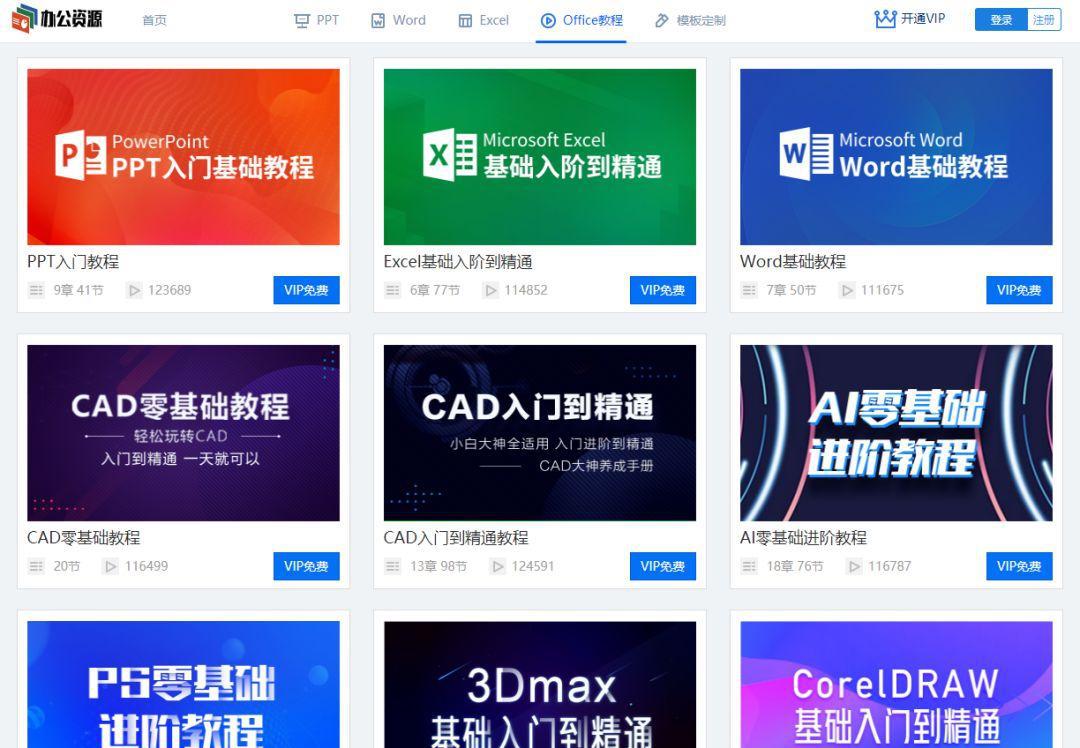Open the CAD入门到精通 dark thumbnail
This screenshot has width=1080, height=748.
(540, 433)
